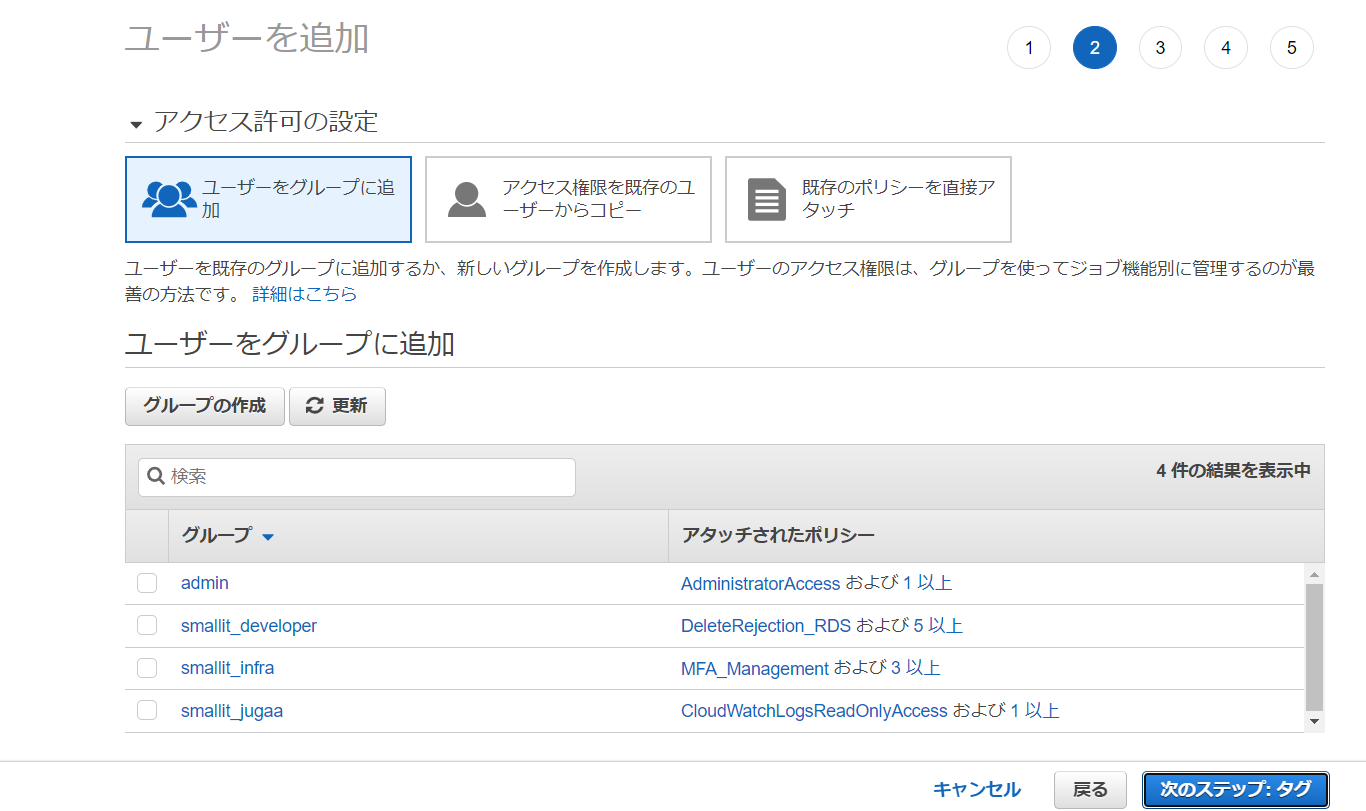The height and width of the screenshot is (811, 1366).
Task: Go to step 3 in wizard
Action: click(1160, 48)
